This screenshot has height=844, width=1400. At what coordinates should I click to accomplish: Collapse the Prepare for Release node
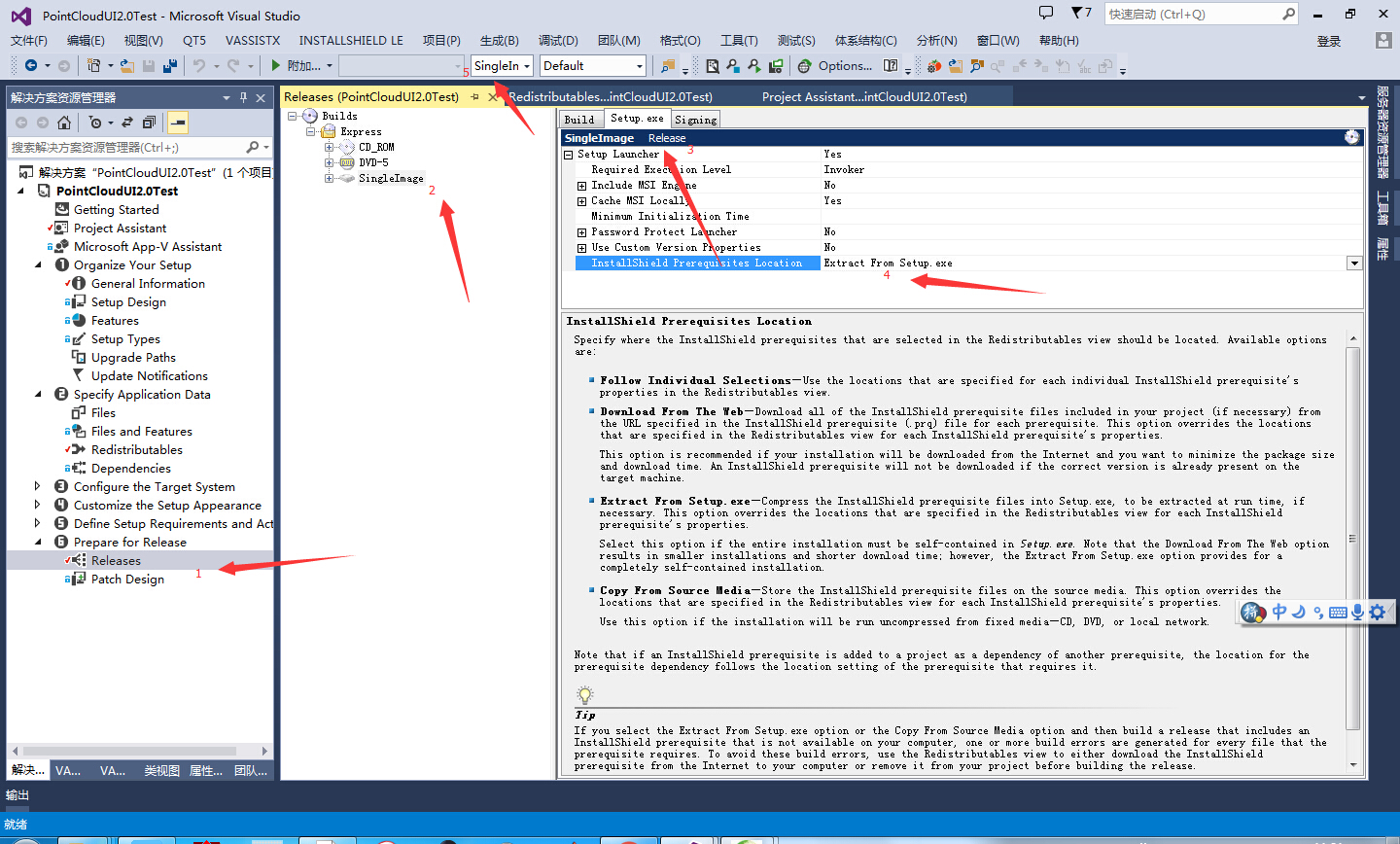[x=38, y=542]
